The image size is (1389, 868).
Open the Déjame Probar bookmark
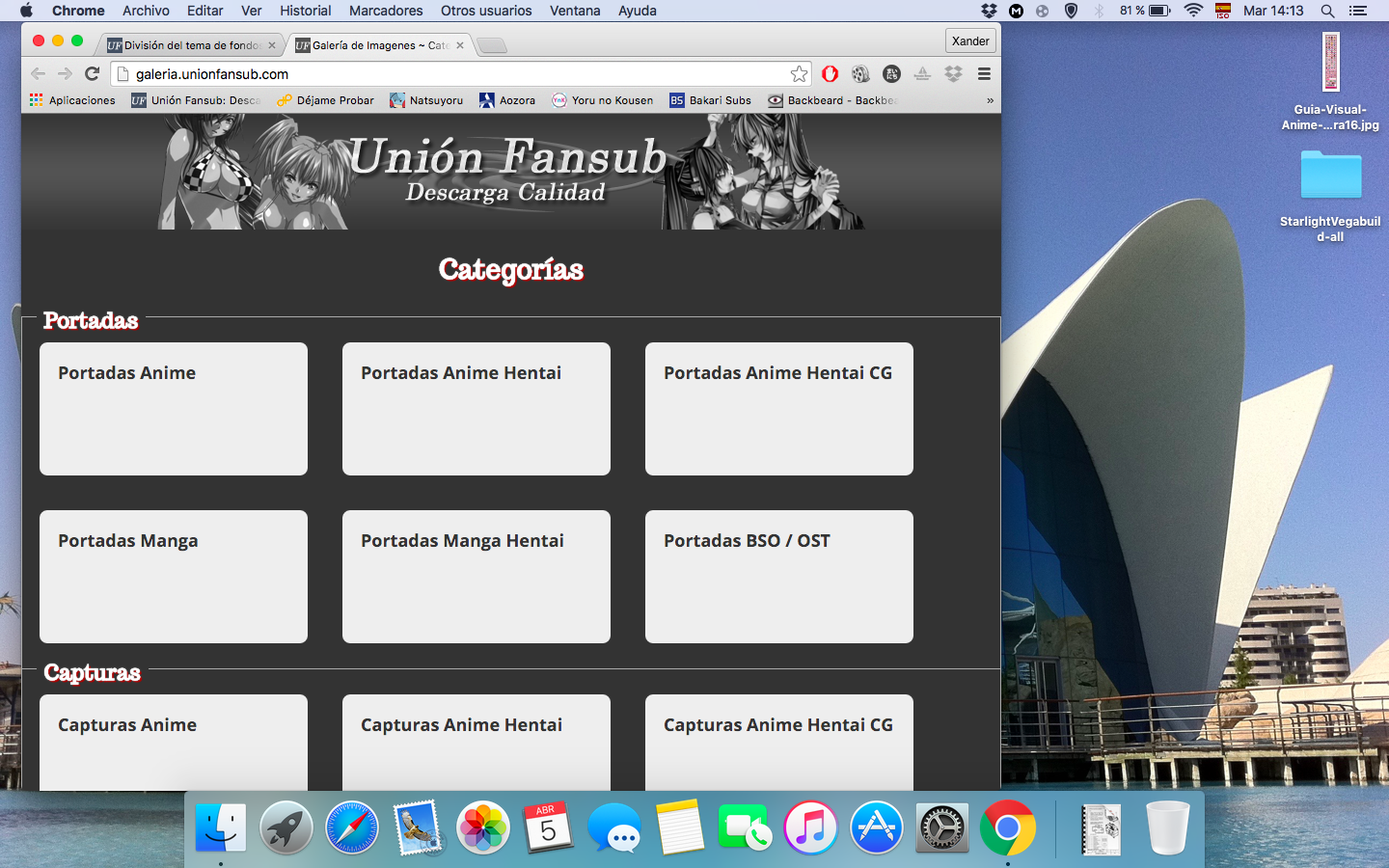[325, 100]
